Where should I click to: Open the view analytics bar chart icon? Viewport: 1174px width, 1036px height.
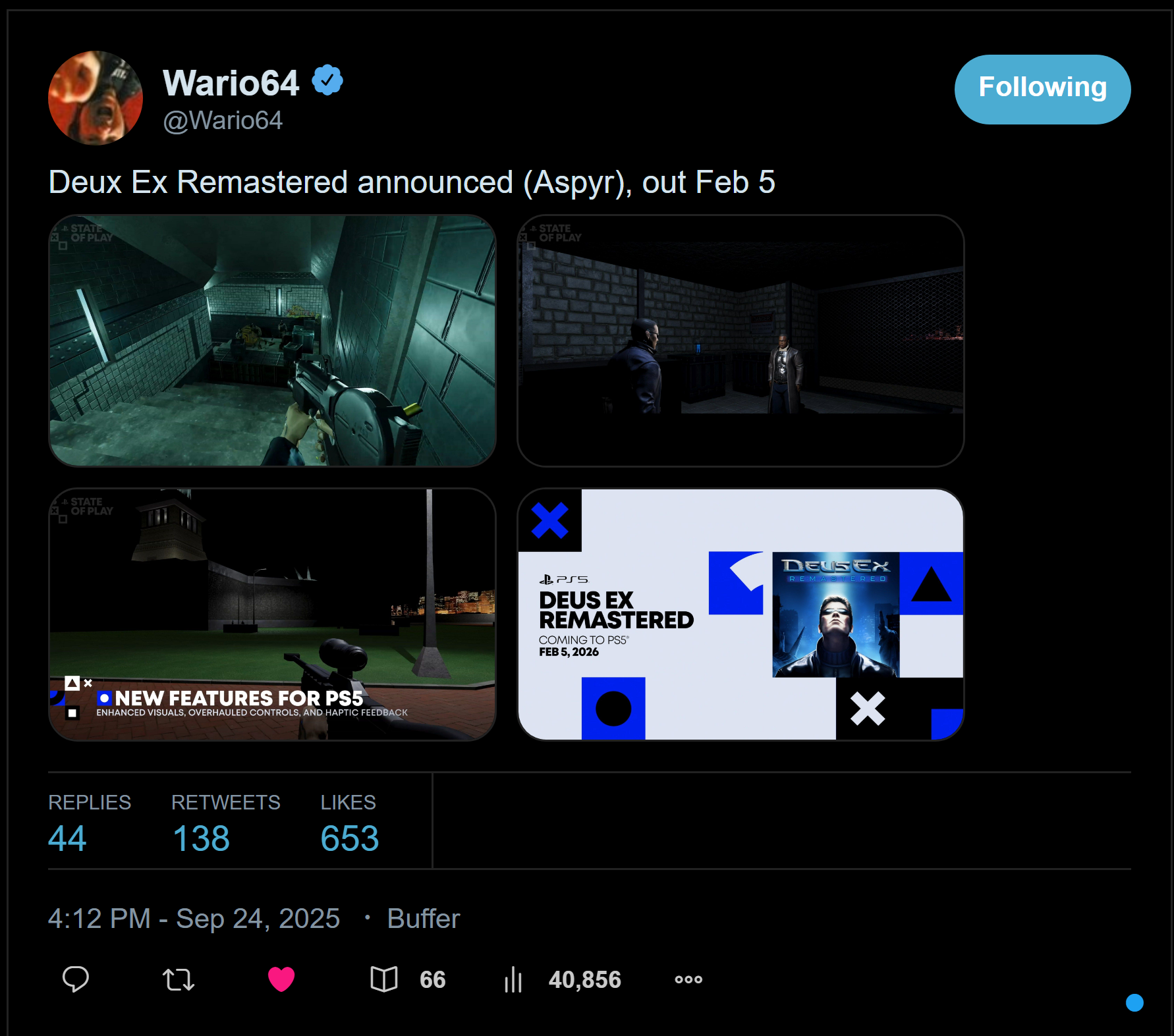513,979
